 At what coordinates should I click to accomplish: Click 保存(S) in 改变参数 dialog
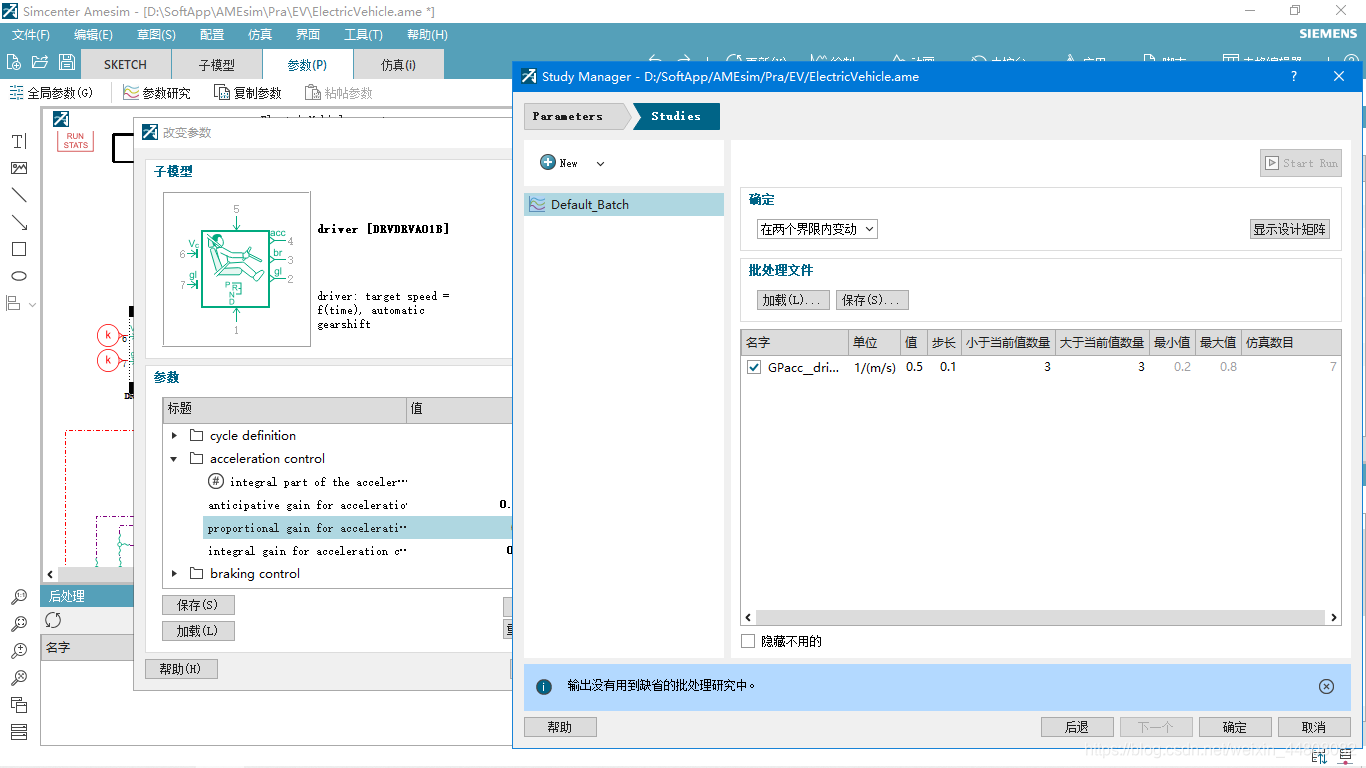coord(198,605)
